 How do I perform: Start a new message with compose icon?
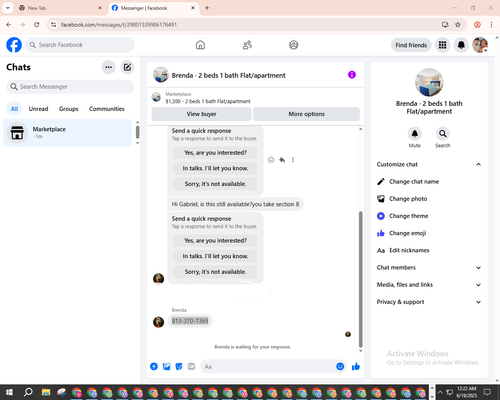(127, 67)
